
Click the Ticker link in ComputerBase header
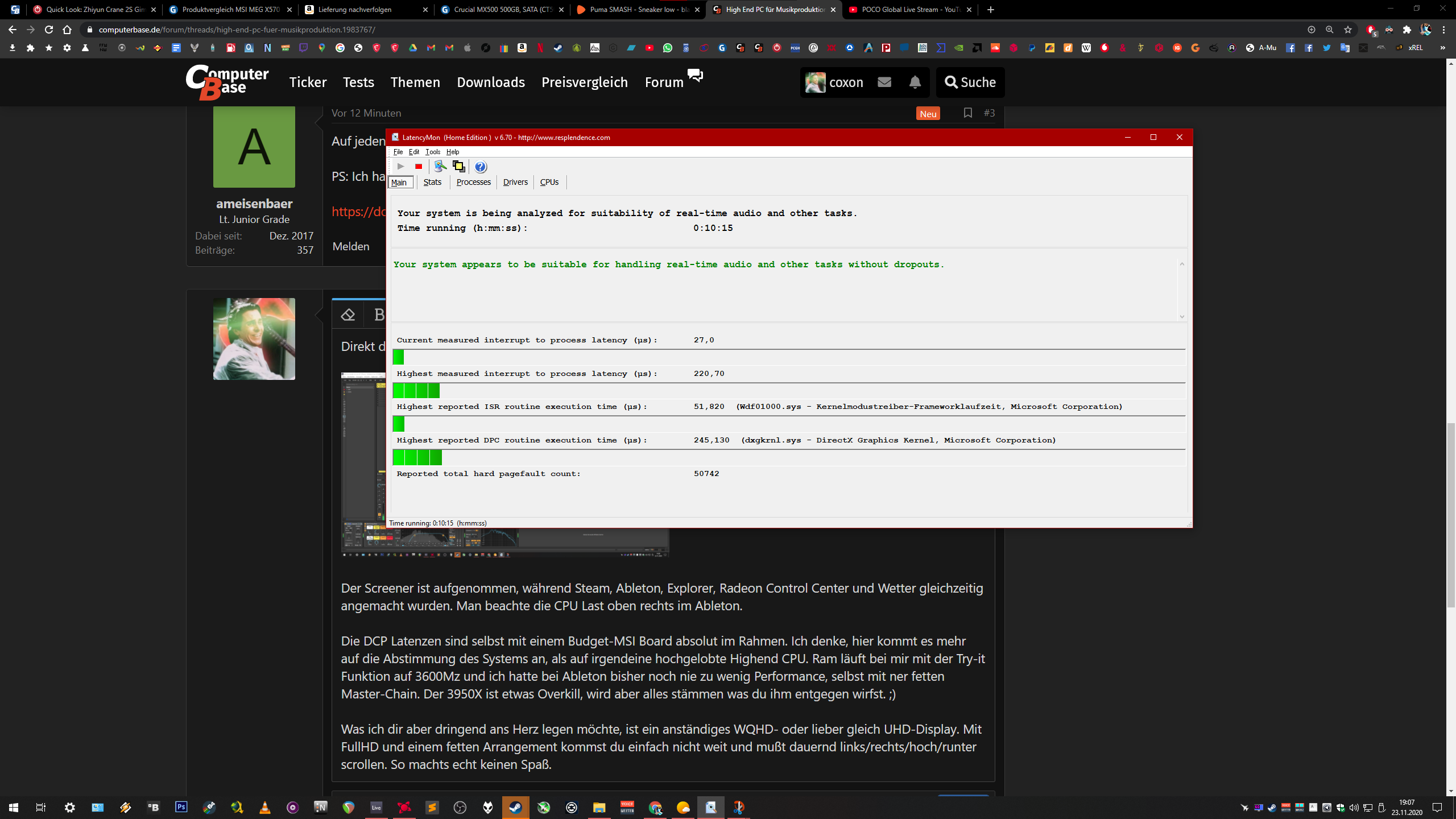308,82
